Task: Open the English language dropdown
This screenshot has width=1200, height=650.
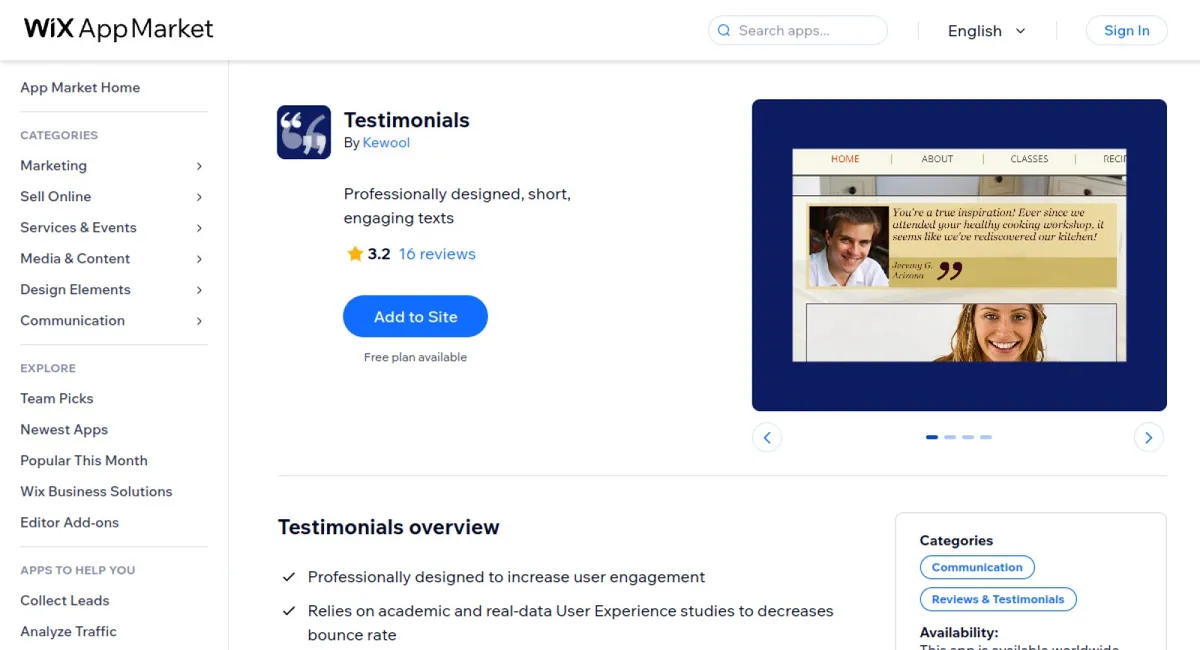Action: click(986, 31)
